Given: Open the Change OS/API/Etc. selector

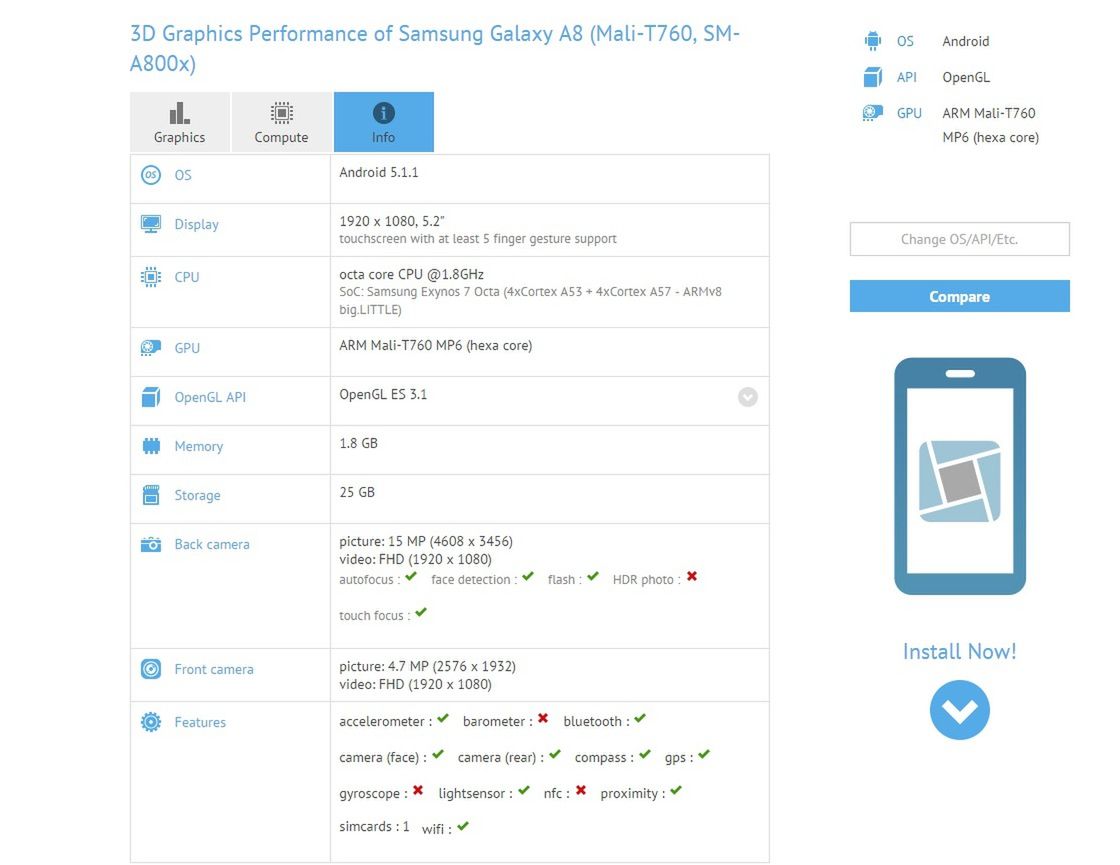Looking at the screenshot, I should click(x=959, y=239).
